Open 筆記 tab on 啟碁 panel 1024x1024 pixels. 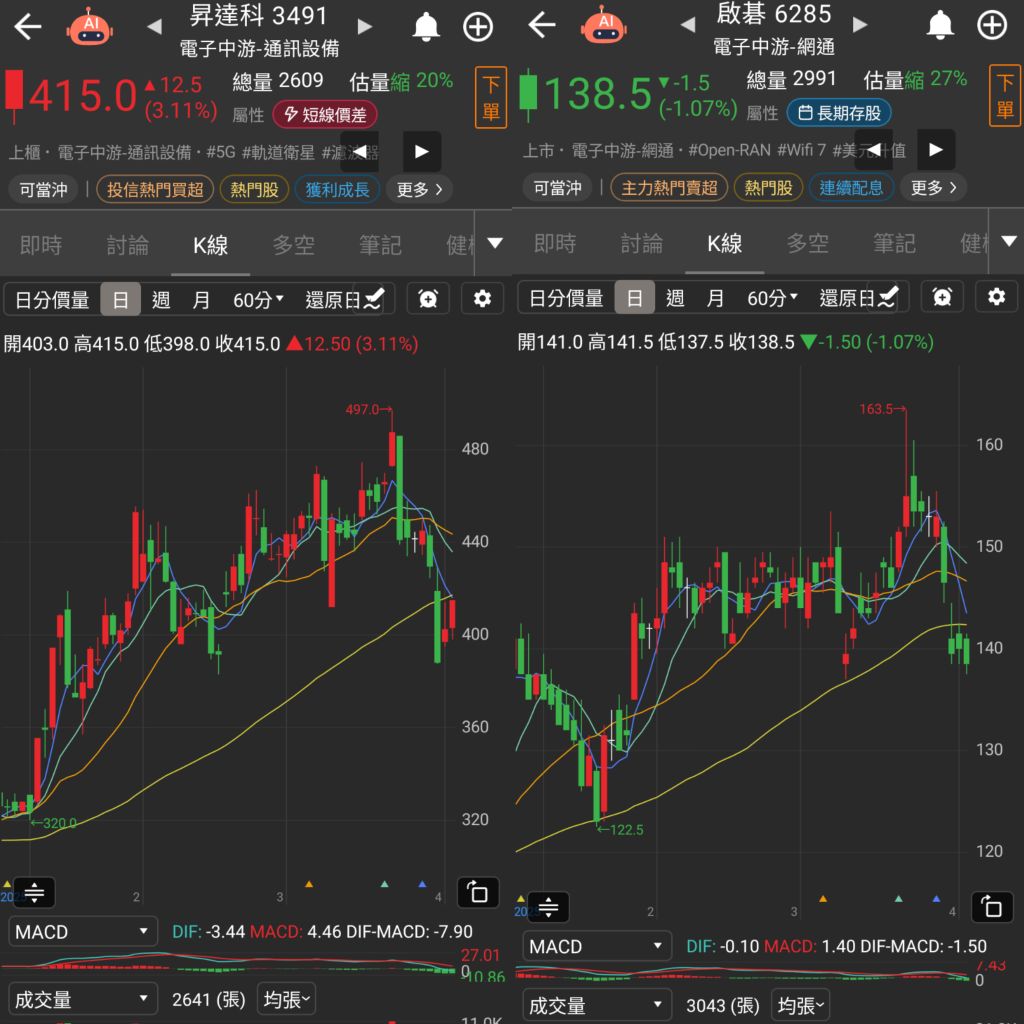point(894,243)
